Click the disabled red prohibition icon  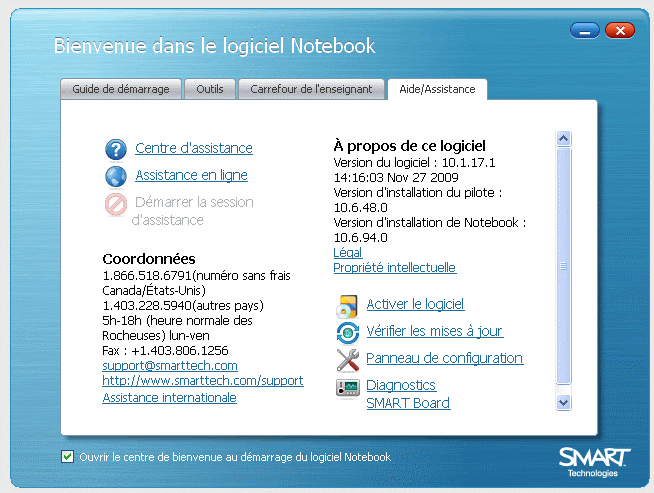[116, 204]
